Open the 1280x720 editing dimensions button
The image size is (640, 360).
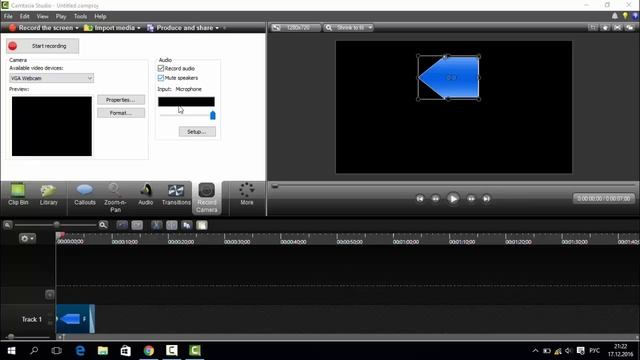[x=296, y=28]
